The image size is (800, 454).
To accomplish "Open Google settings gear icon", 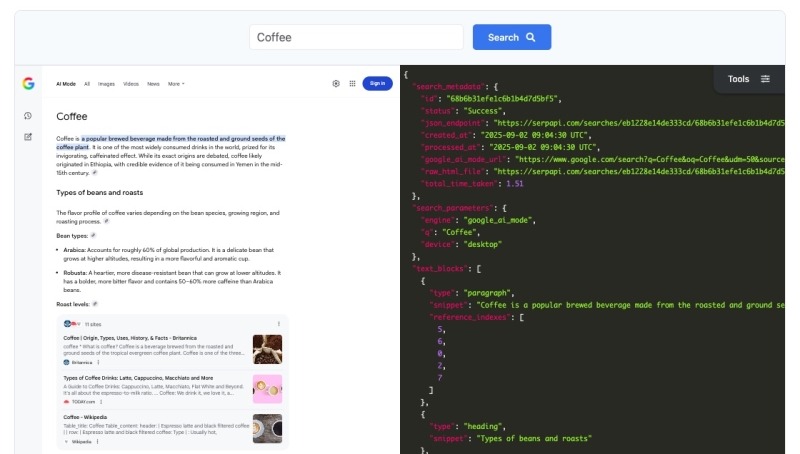I will pos(336,84).
